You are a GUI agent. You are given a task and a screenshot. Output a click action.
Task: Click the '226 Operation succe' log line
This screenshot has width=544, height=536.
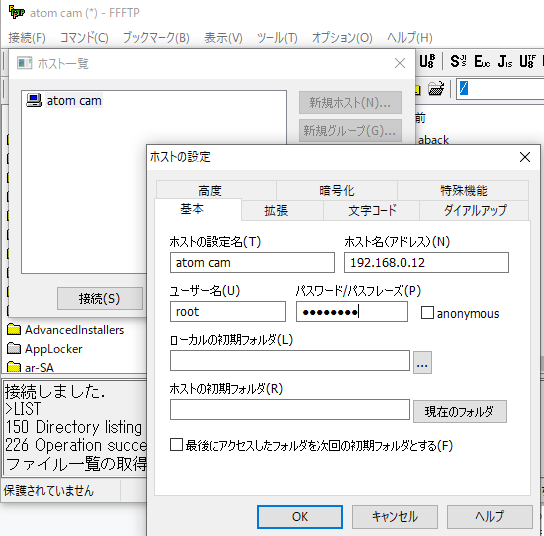(76, 445)
